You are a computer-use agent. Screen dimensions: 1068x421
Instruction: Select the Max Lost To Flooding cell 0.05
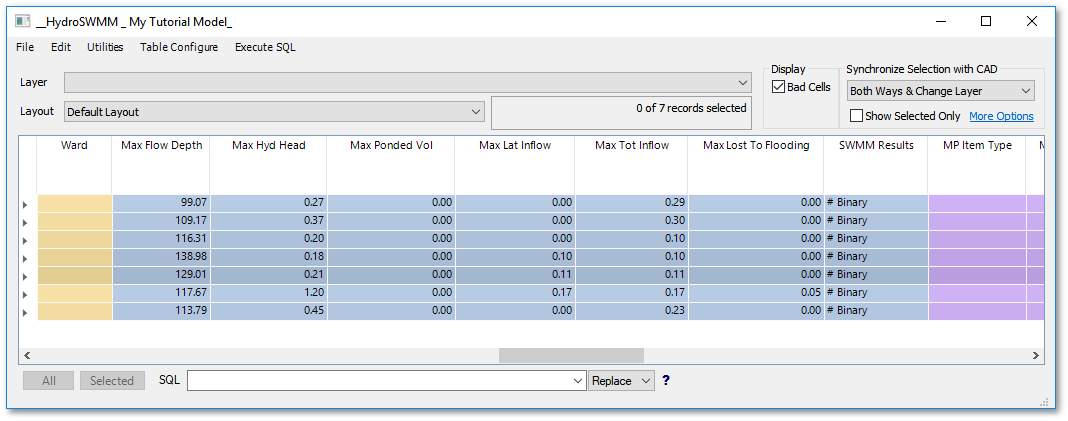tap(756, 293)
